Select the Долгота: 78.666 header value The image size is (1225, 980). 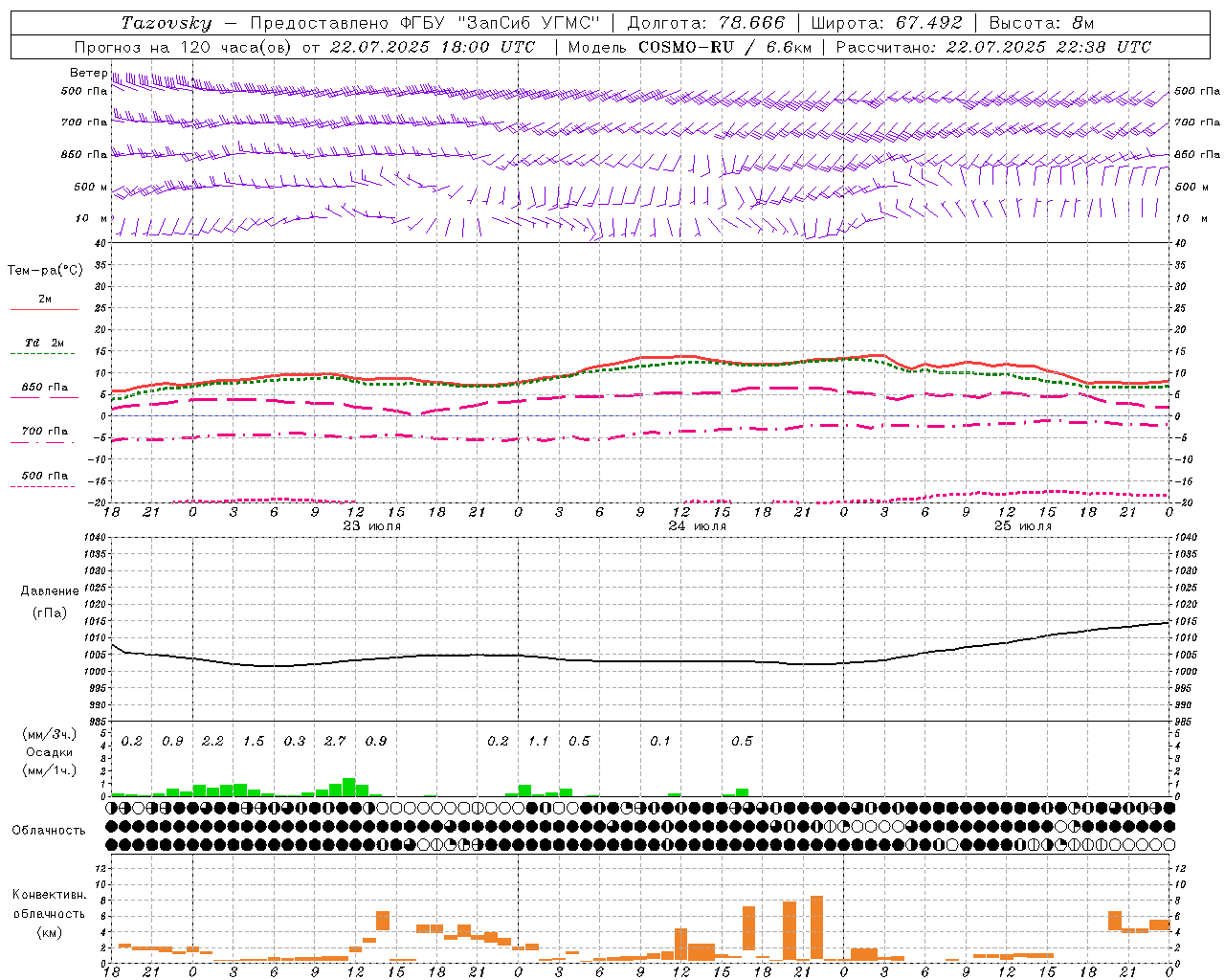(706, 23)
